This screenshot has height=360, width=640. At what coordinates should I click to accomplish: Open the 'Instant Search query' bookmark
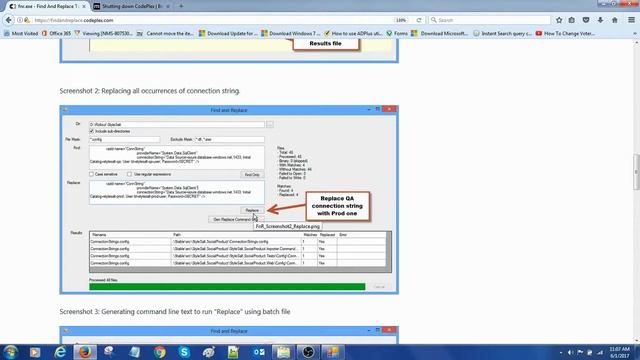[x=502, y=33]
